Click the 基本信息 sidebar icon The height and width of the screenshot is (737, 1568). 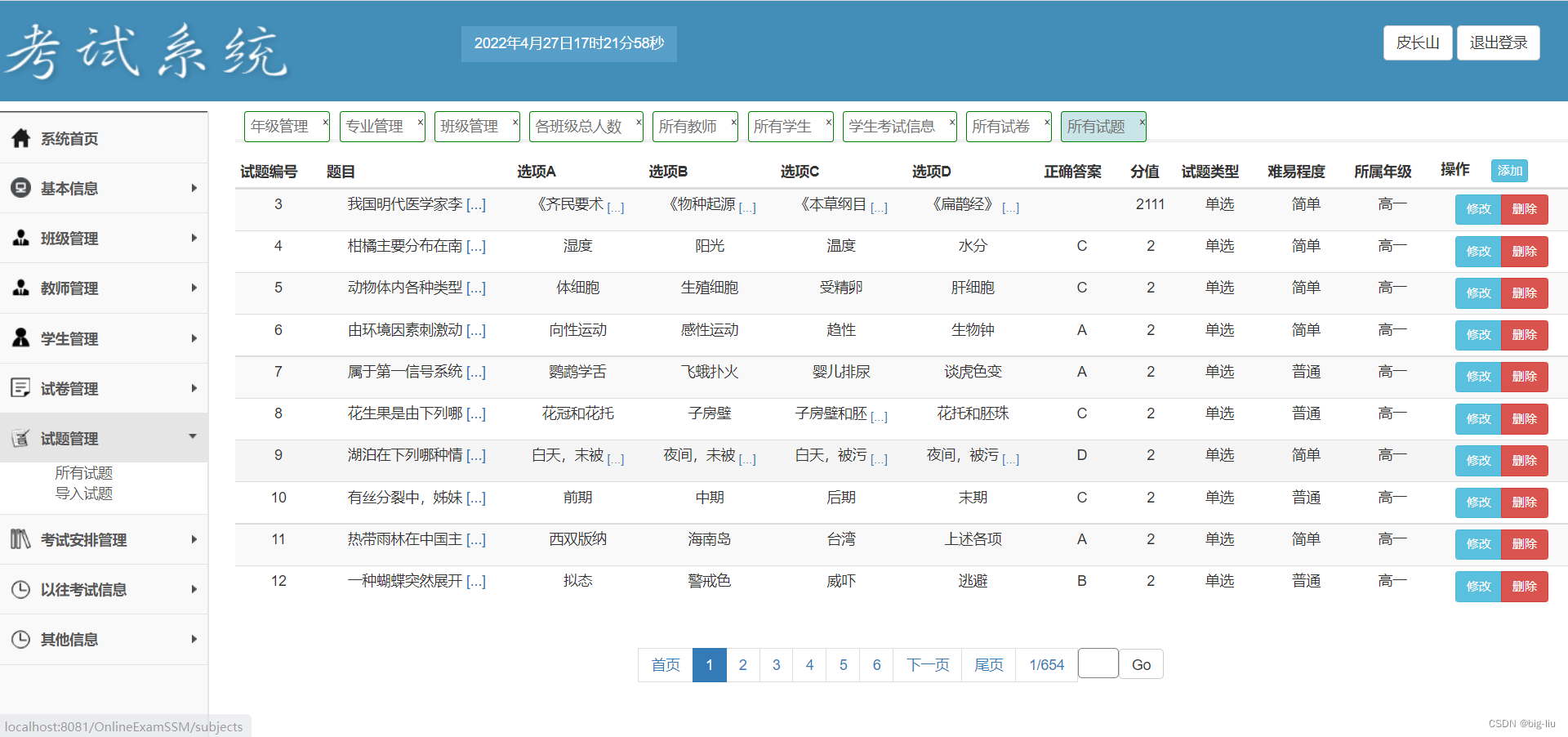click(21, 188)
